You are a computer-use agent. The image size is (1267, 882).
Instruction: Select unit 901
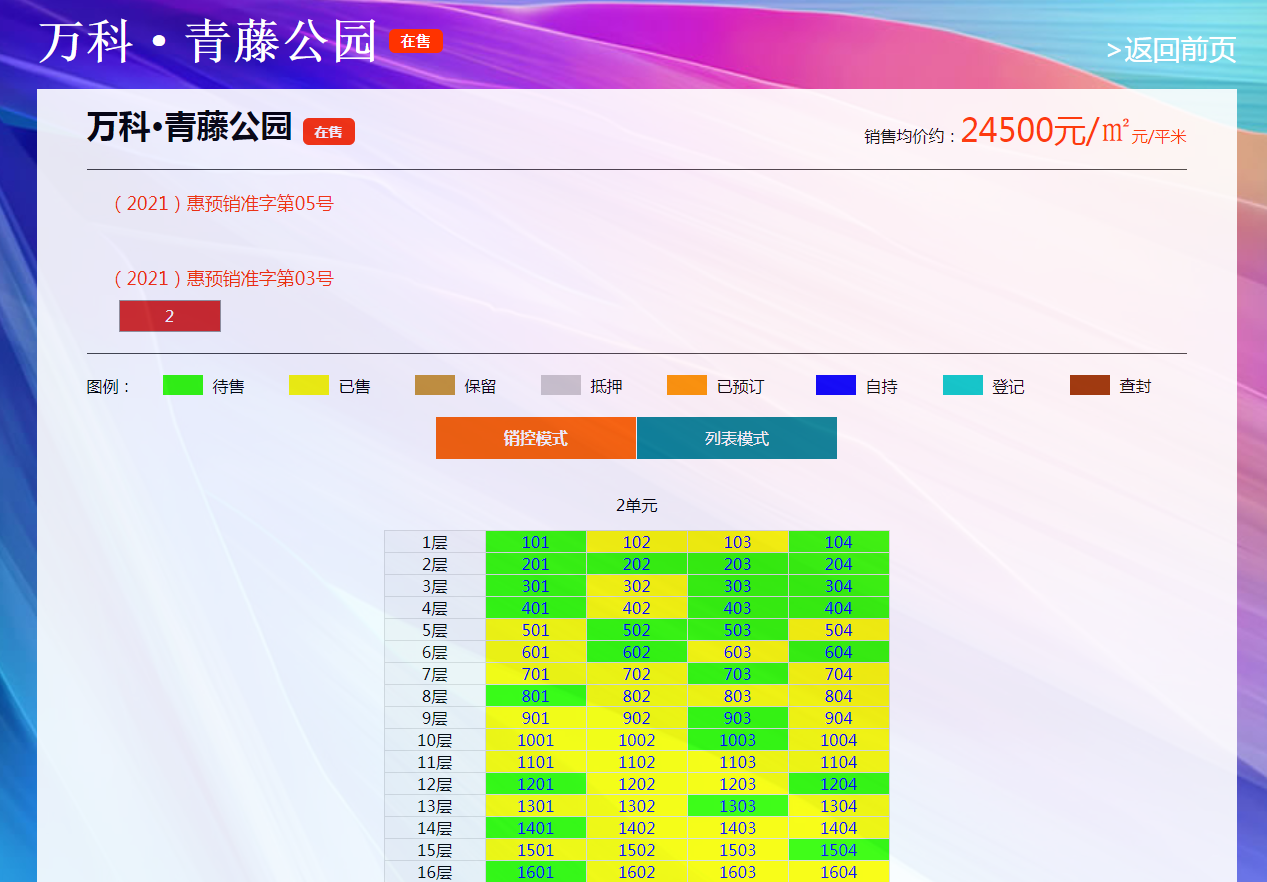point(536,718)
